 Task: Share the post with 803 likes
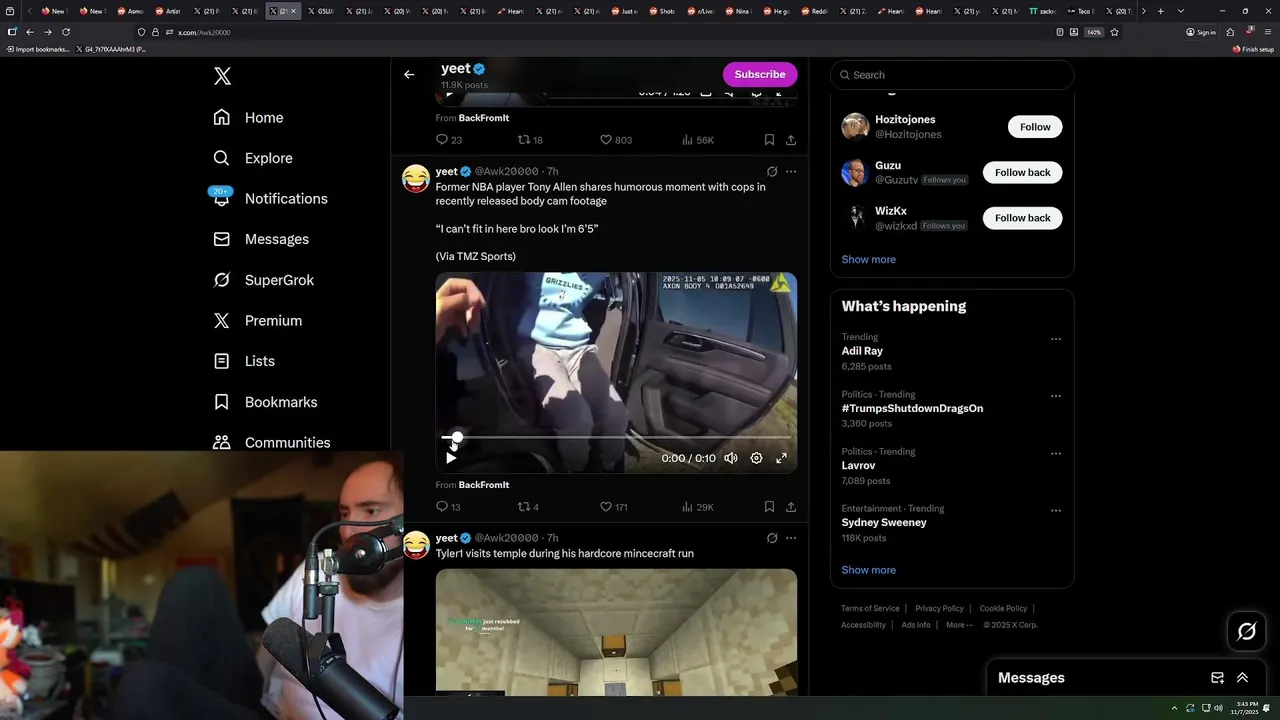tap(791, 140)
